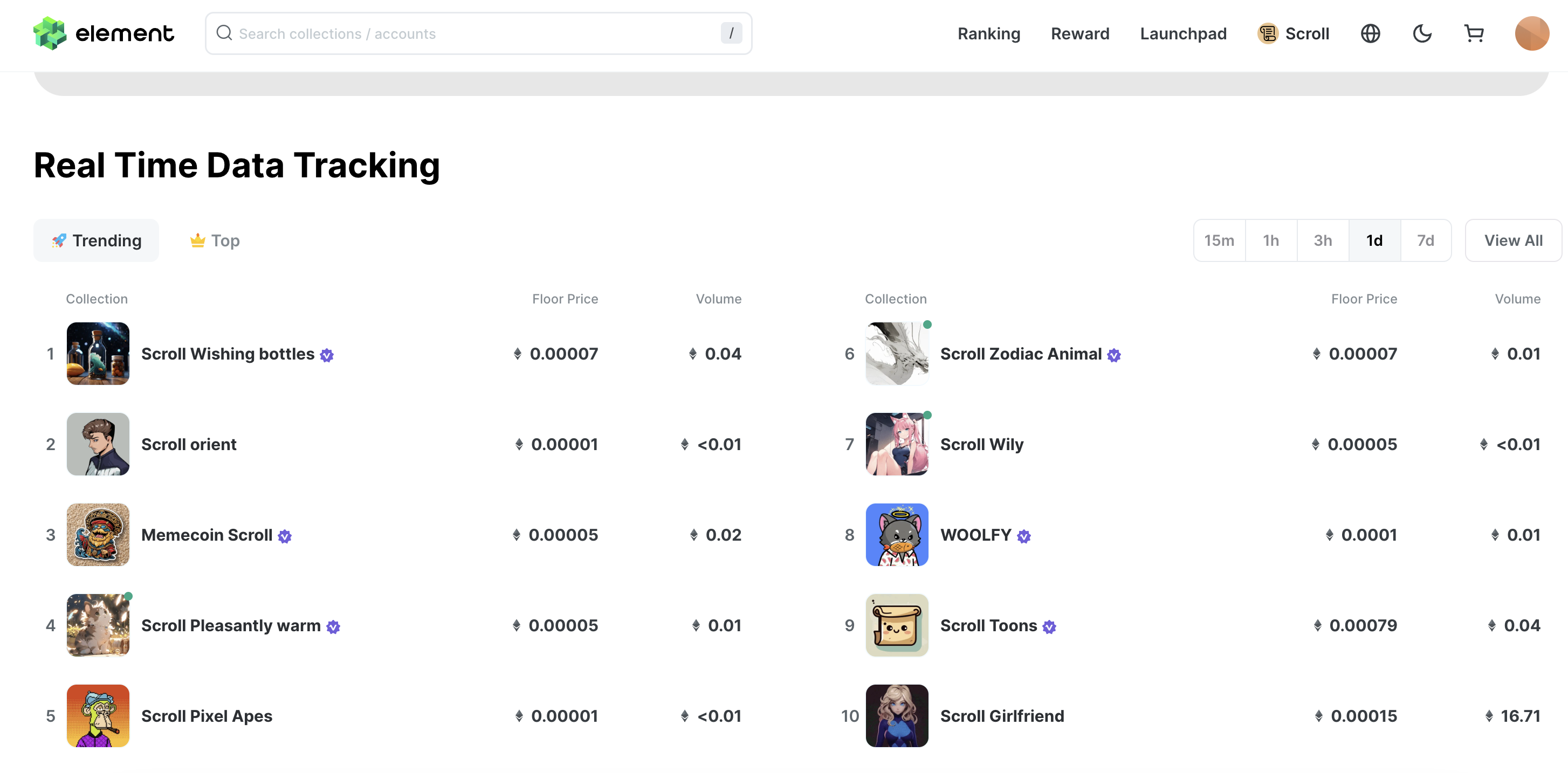Open Scroll Girlfriend collection name

(1002, 716)
